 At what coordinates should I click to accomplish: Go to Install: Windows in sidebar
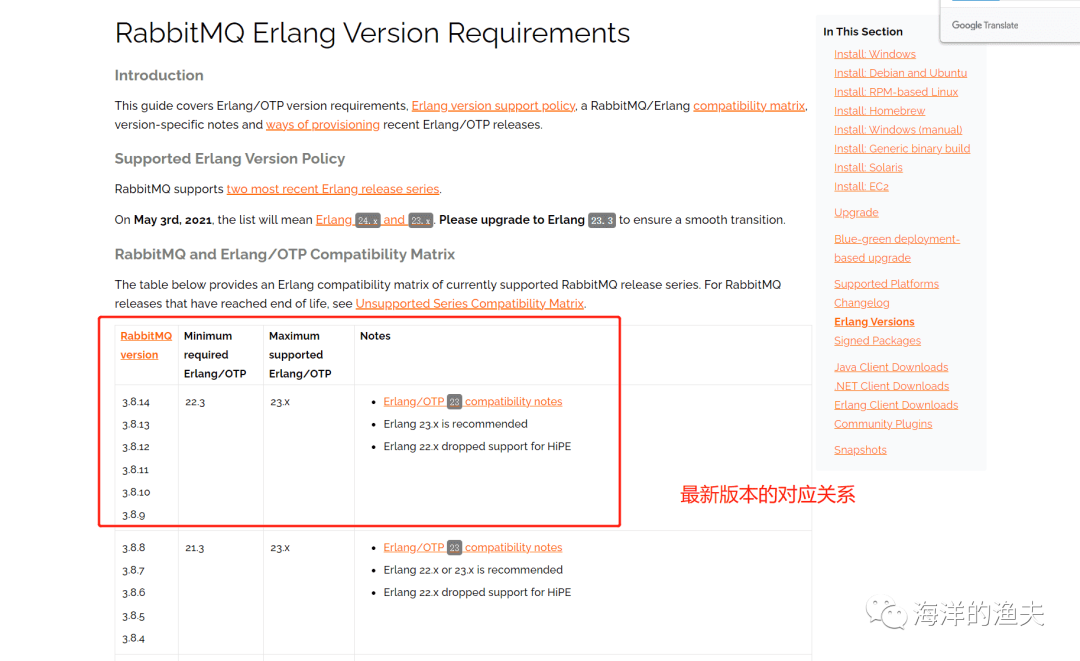875,54
